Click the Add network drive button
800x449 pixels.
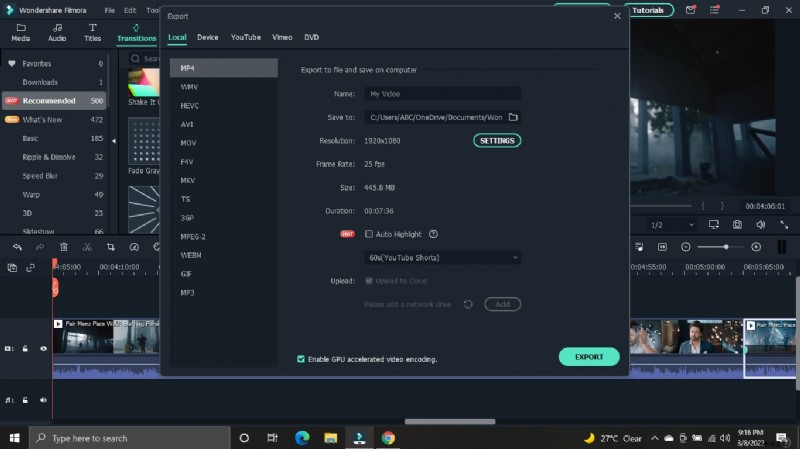point(503,304)
